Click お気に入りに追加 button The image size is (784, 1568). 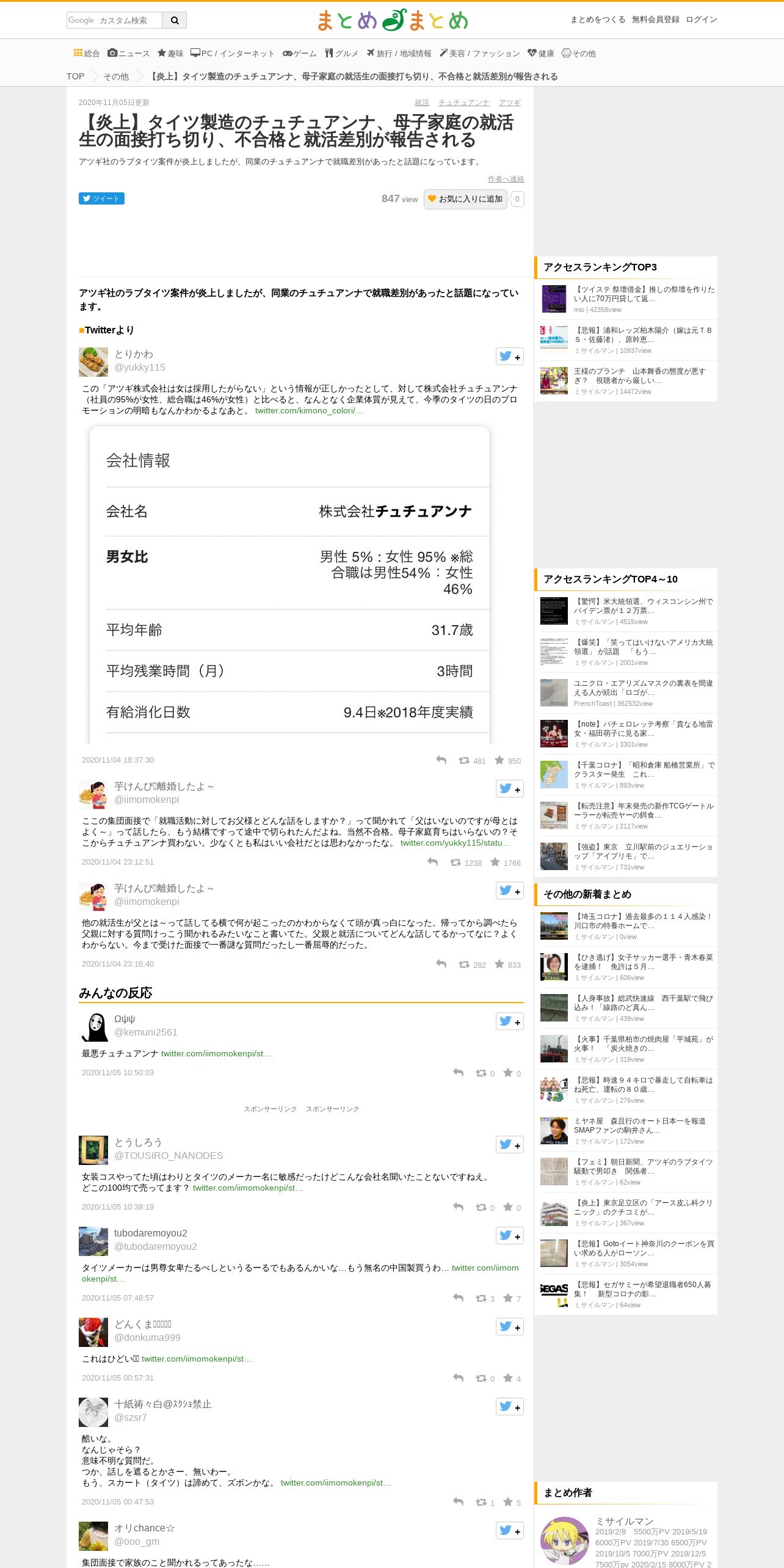click(465, 199)
